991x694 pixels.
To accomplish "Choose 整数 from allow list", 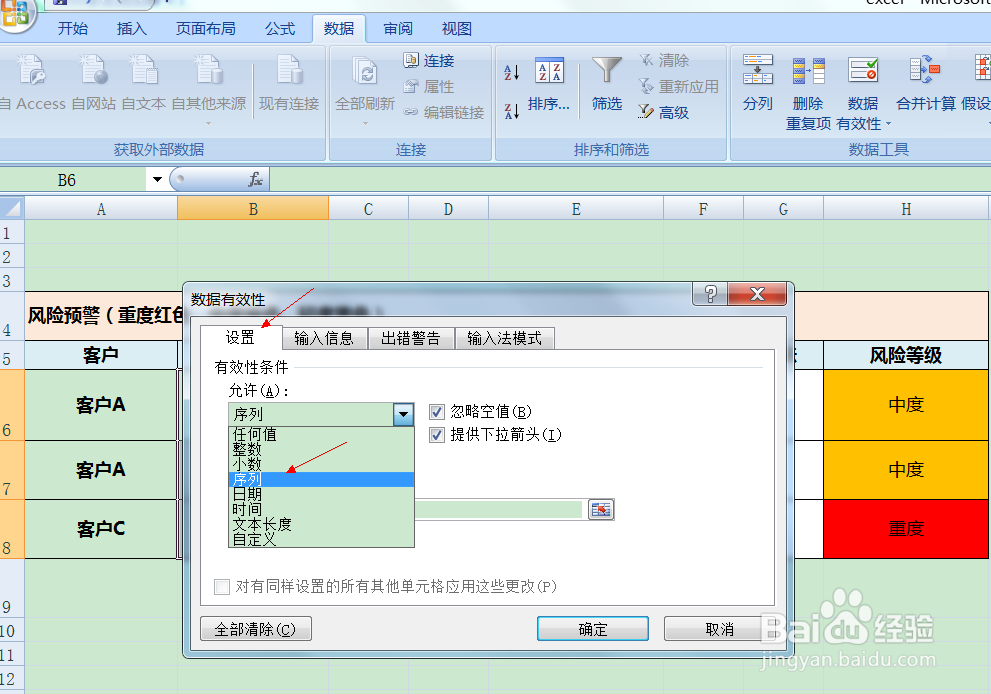I will 321,449.
